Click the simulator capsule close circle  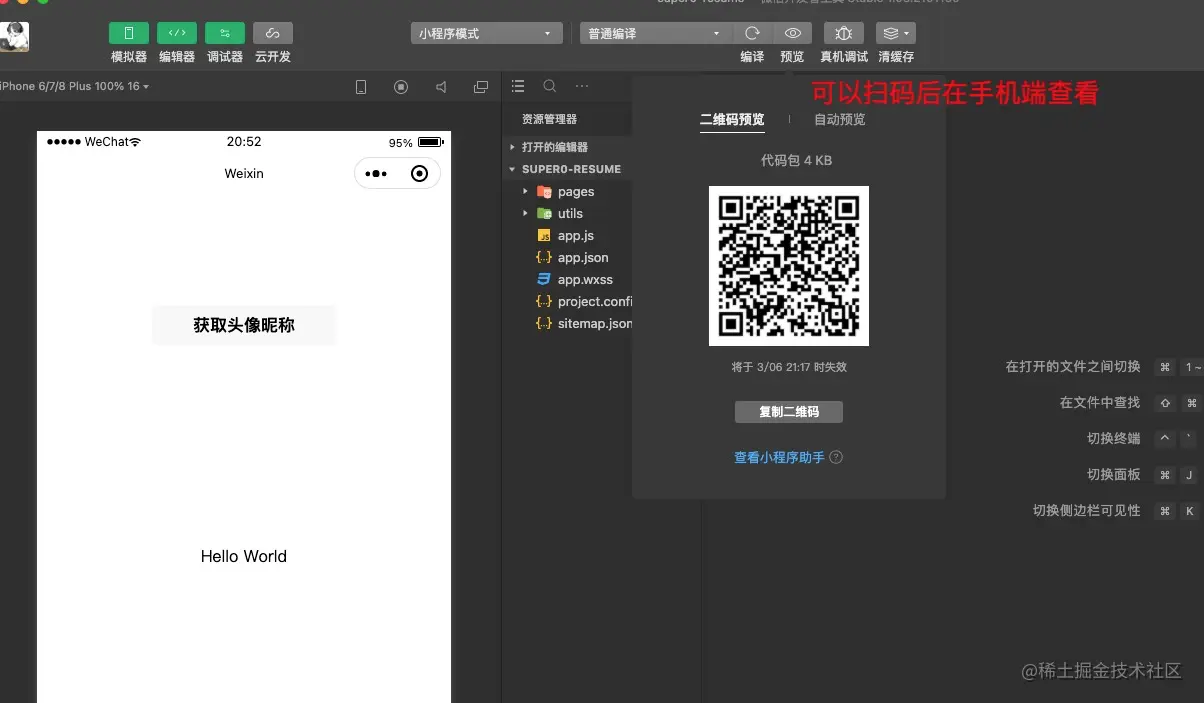(x=420, y=174)
